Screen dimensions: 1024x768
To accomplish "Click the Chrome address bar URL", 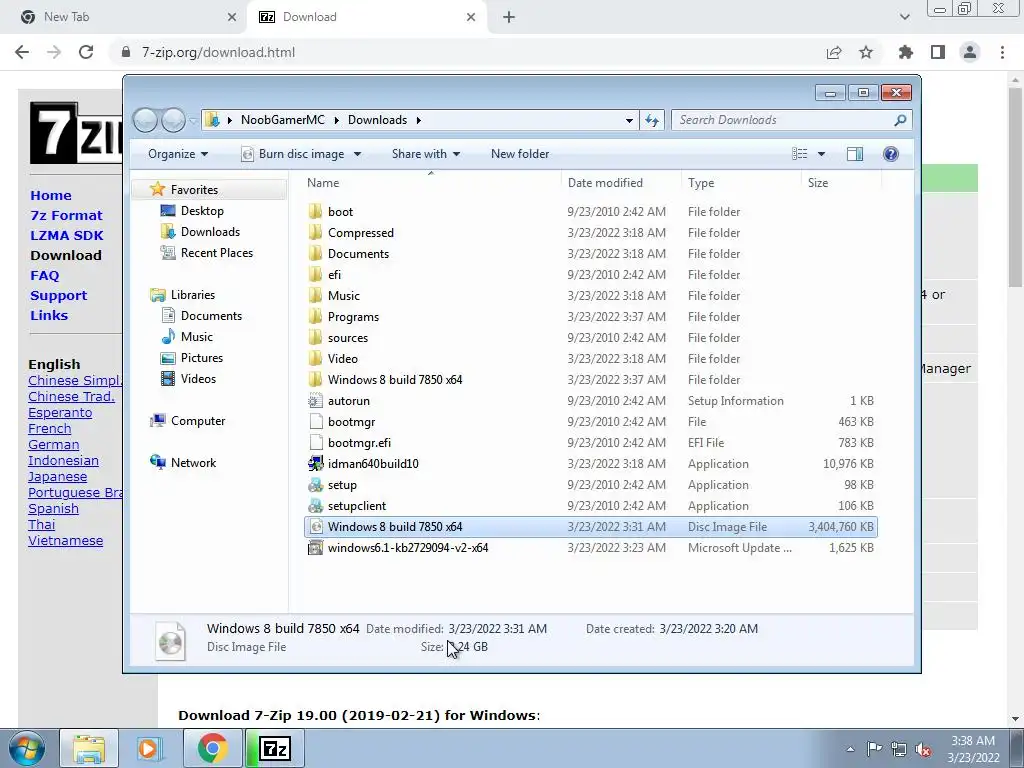I will (218, 52).
